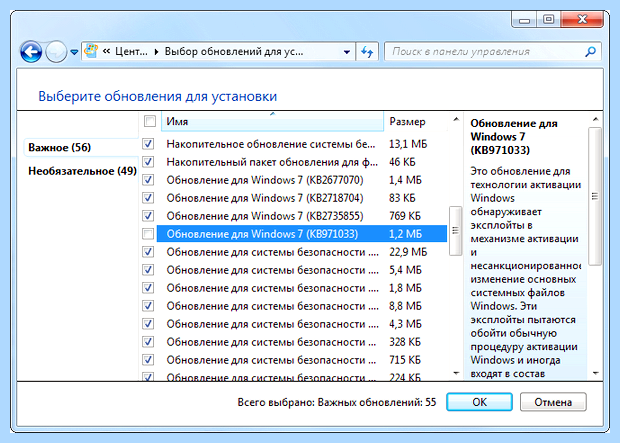Go back with the blue Back arrow
This screenshot has height=443, width=620.
pos(31,51)
